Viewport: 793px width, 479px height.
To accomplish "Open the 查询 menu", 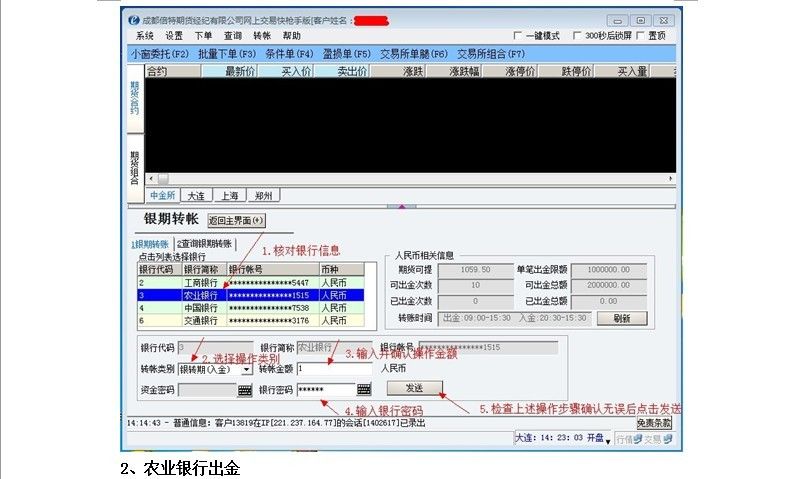I will click(x=232, y=36).
